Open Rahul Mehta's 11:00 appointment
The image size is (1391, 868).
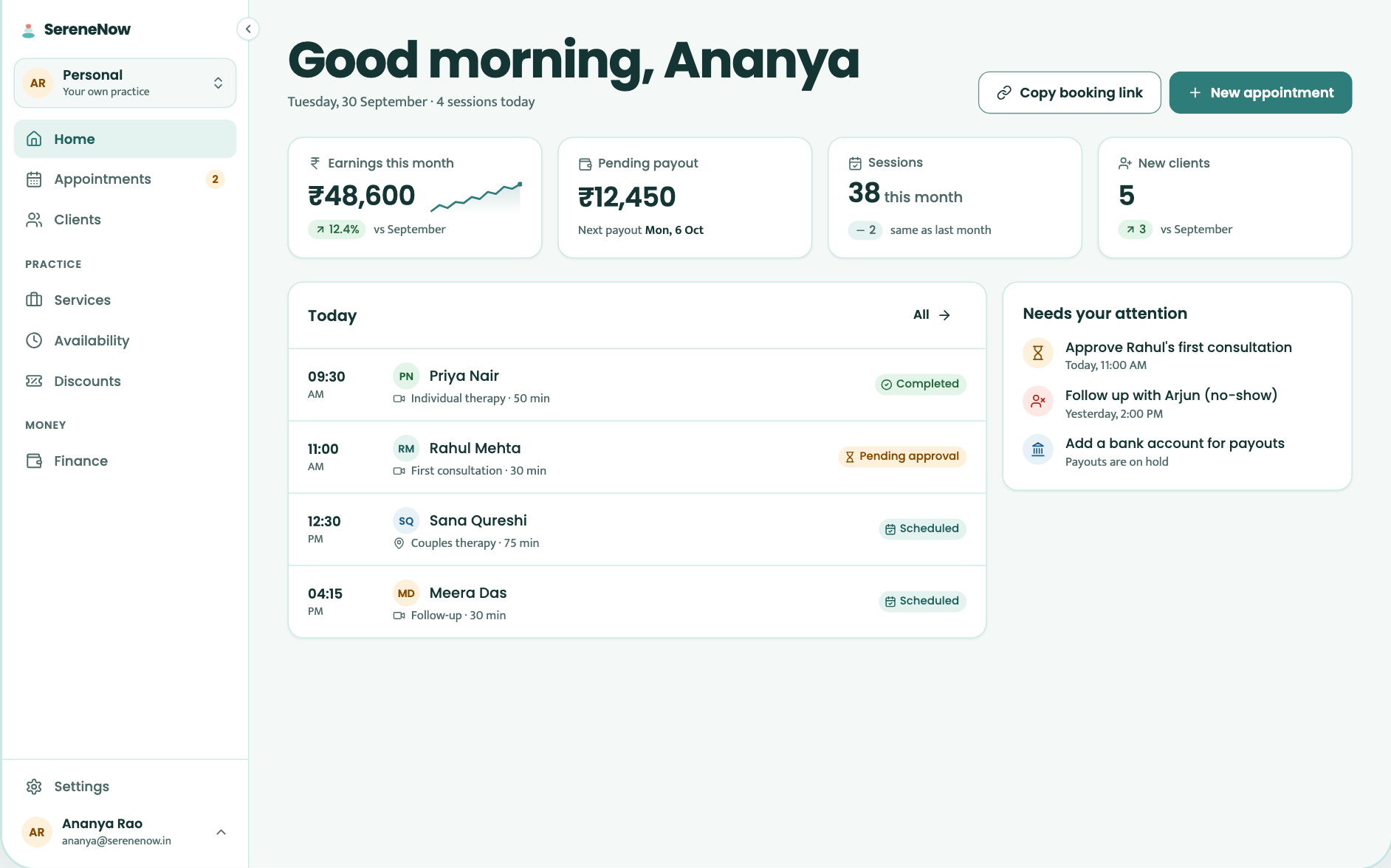pyautogui.click(x=637, y=458)
